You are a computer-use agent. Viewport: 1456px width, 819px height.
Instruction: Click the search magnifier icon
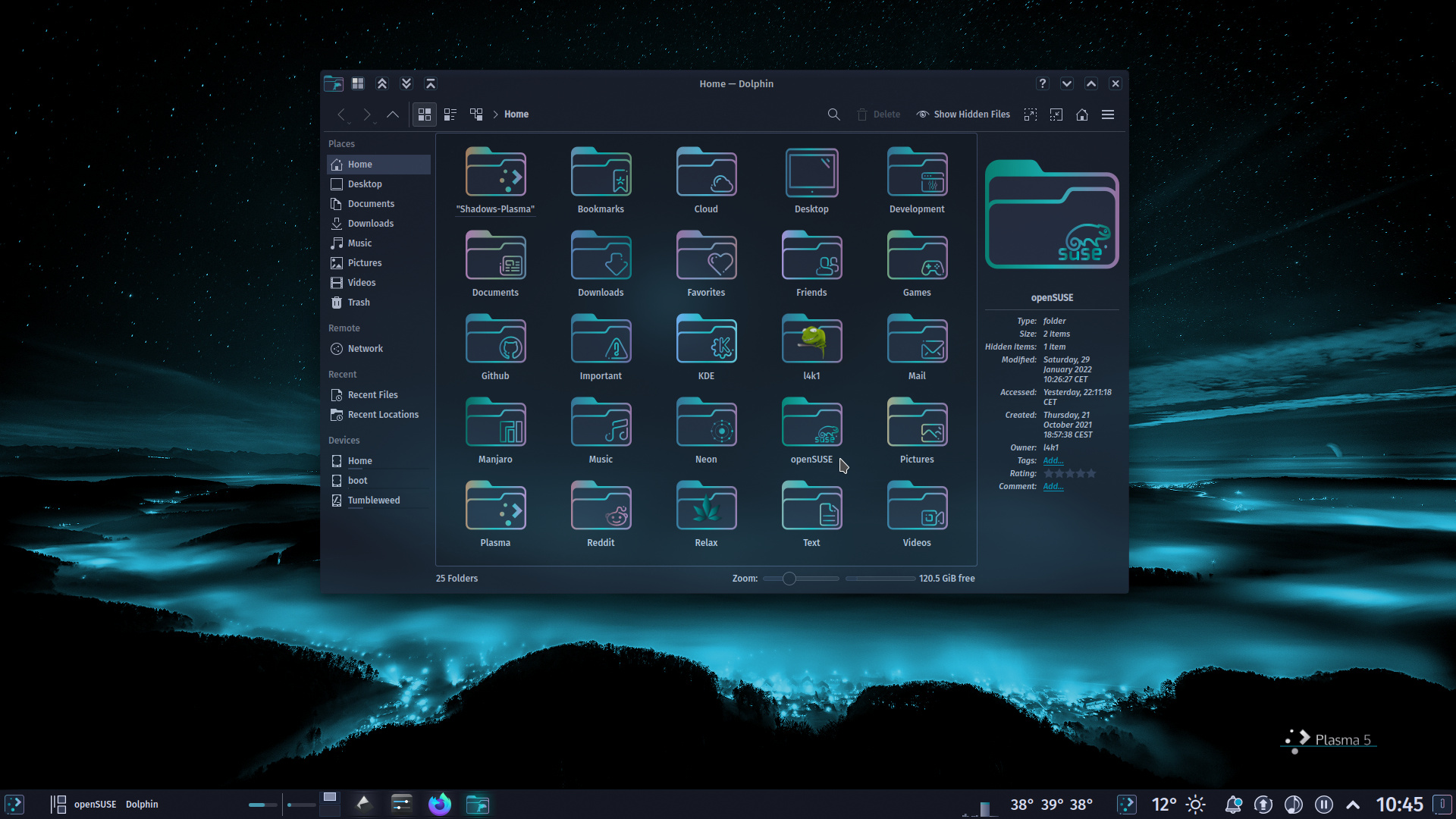coord(833,115)
